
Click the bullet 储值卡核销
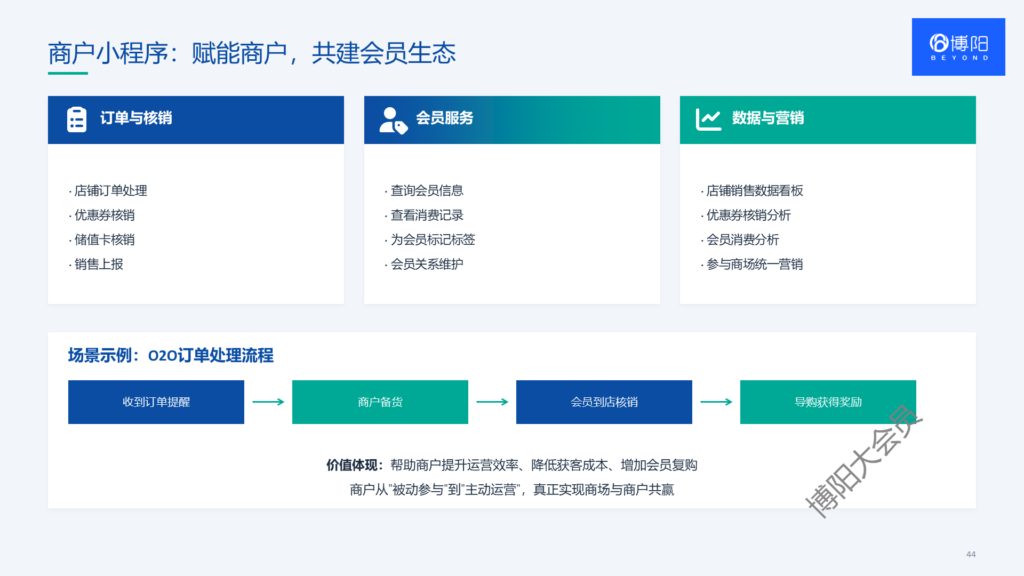pyautogui.click(x=102, y=240)
